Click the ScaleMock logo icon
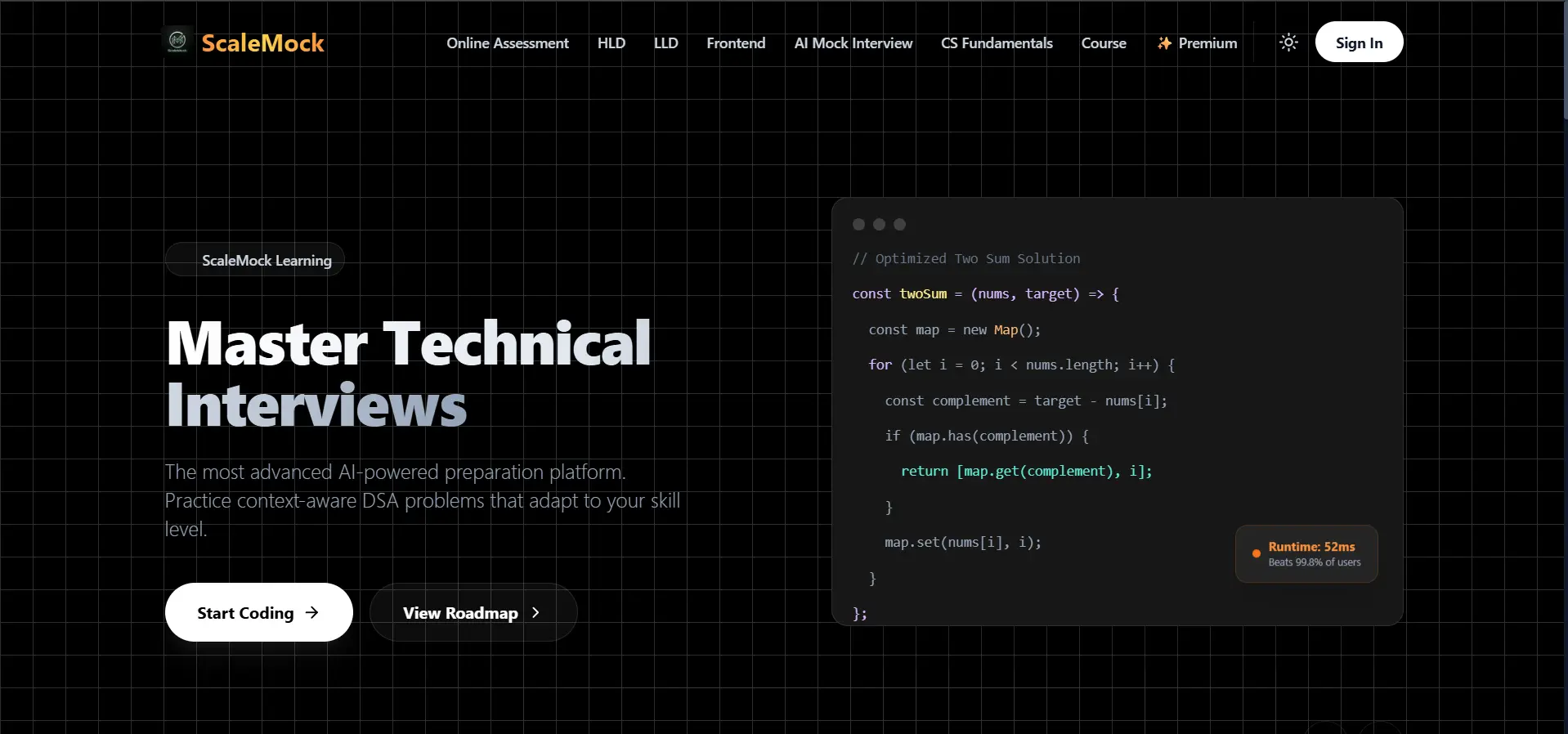Screen dimensions: 1568x734 [x=177, y=42]
